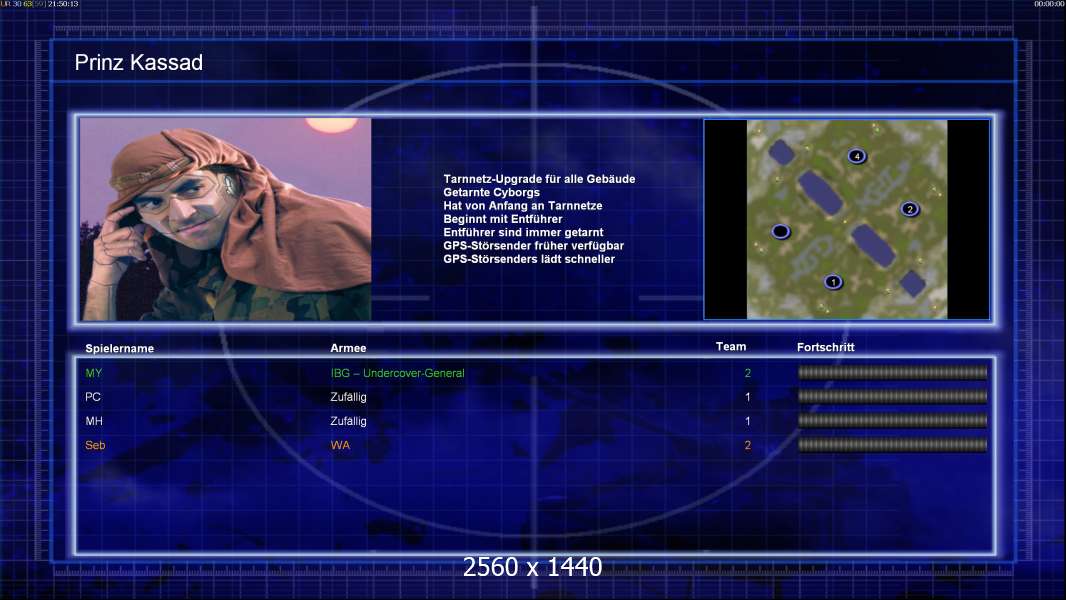
Task: Click the unnumbered start position marker on map
Action: [780, 232]
